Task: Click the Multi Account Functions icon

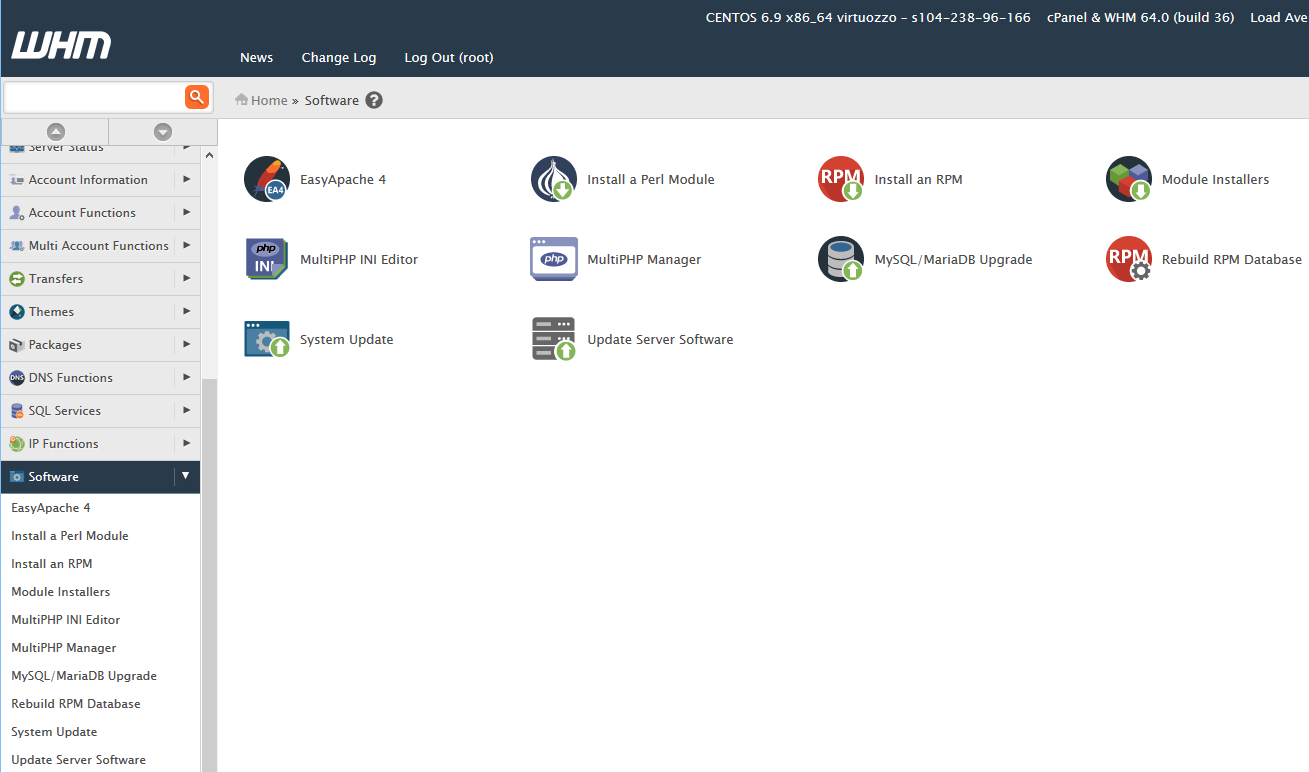Action: pyautogui.click(x=17, y=246)
